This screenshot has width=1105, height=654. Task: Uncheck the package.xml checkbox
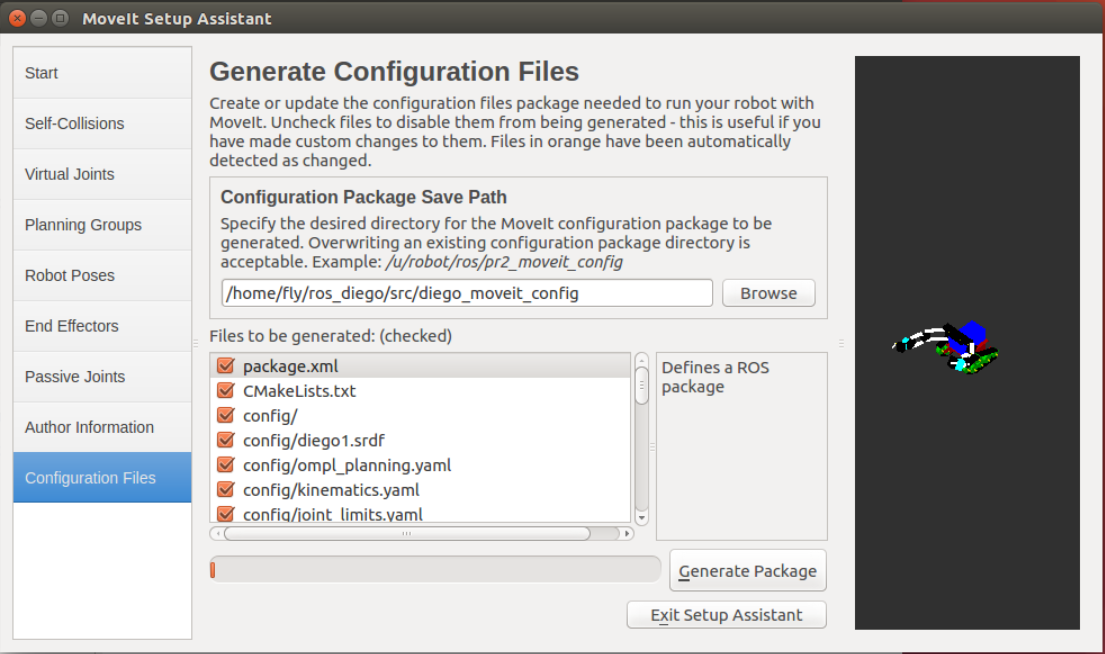[226, 366]
